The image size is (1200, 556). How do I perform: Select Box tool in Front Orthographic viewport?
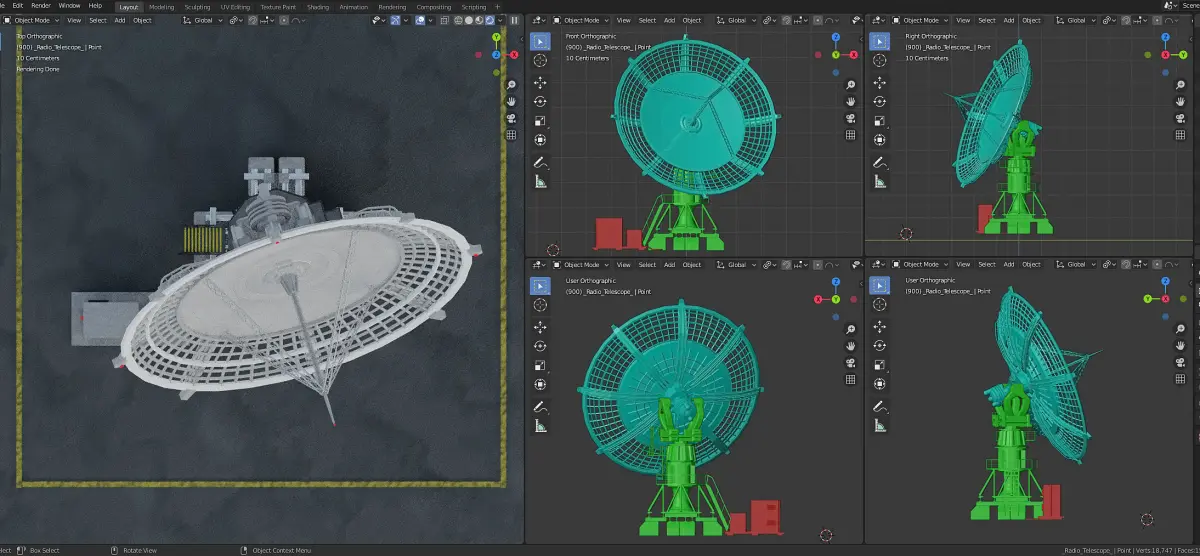point(540,41)
